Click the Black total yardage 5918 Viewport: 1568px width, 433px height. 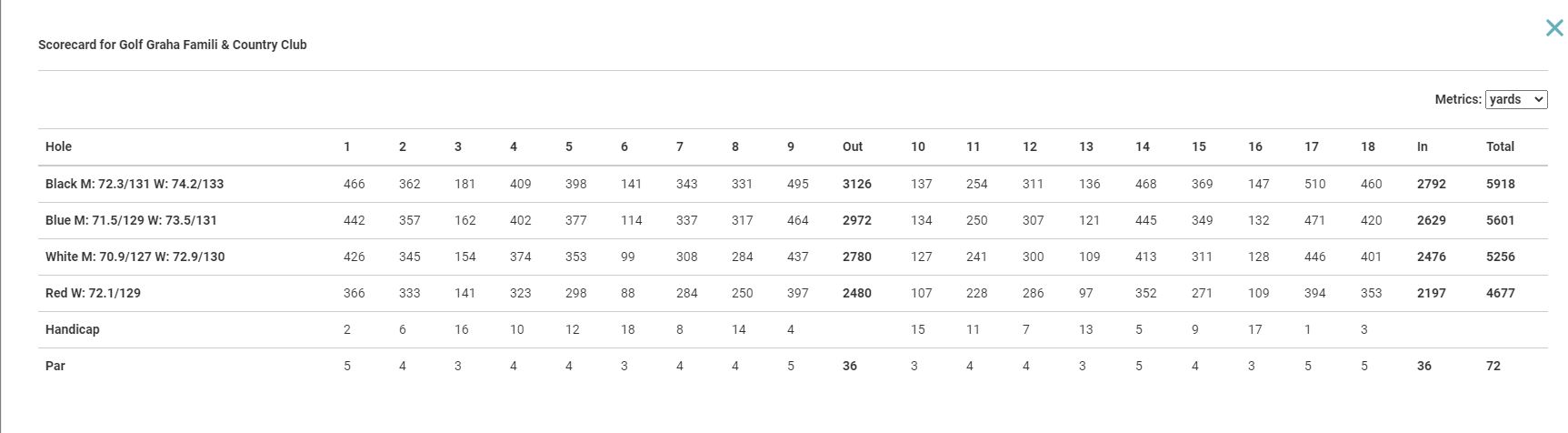1501,184
